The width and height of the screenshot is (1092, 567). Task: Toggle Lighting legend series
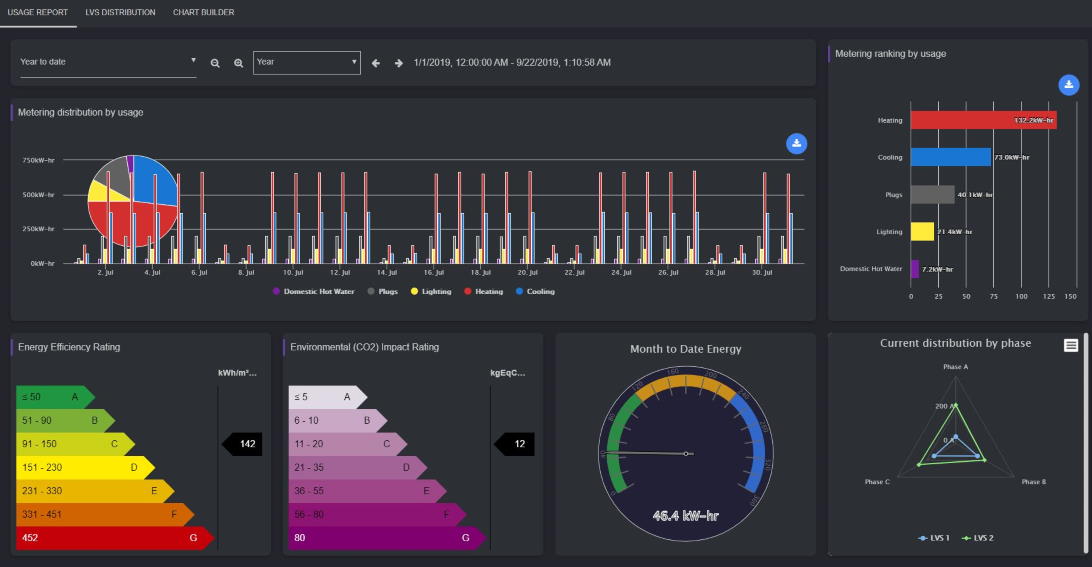pyautogui.click(x=431, y=291)
